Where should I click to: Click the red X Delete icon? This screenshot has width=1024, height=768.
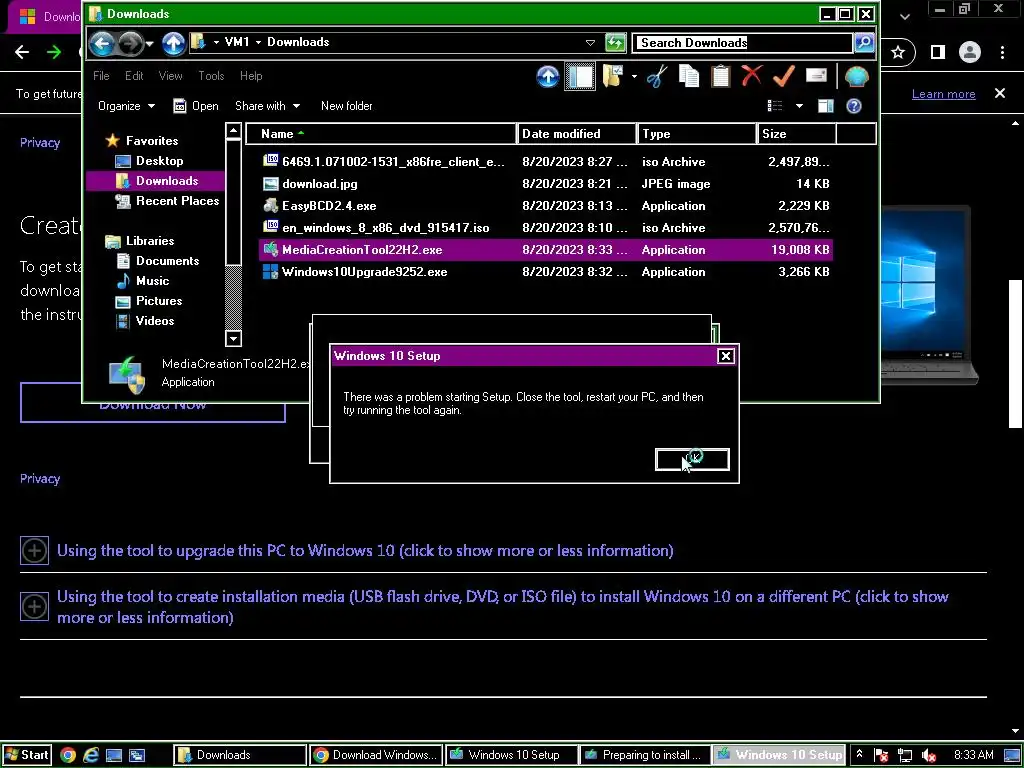pyautogui.click(x=752, y=76)
